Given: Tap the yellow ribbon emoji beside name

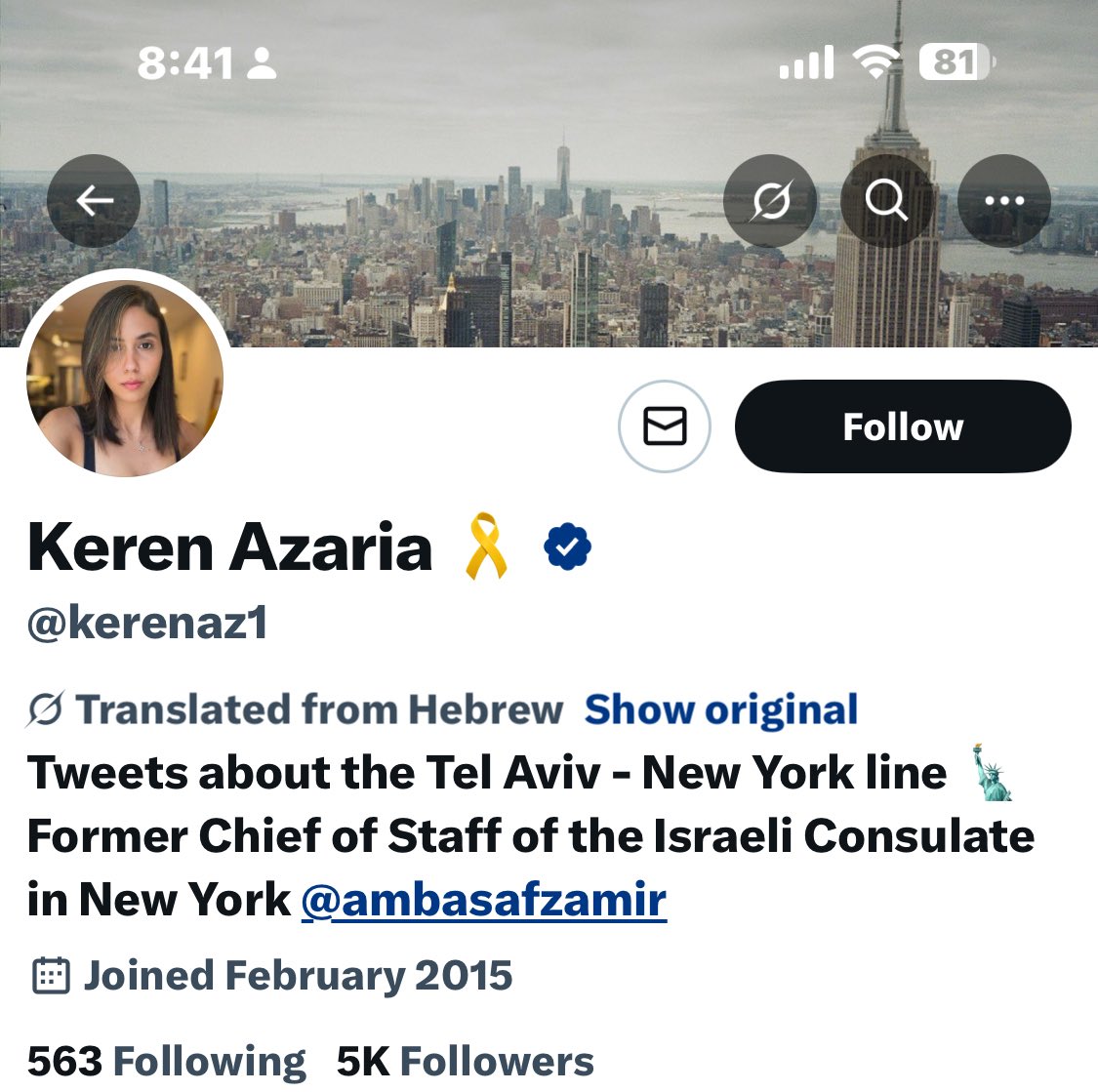Looking at the screenshot, I should [x=486, y=546].
